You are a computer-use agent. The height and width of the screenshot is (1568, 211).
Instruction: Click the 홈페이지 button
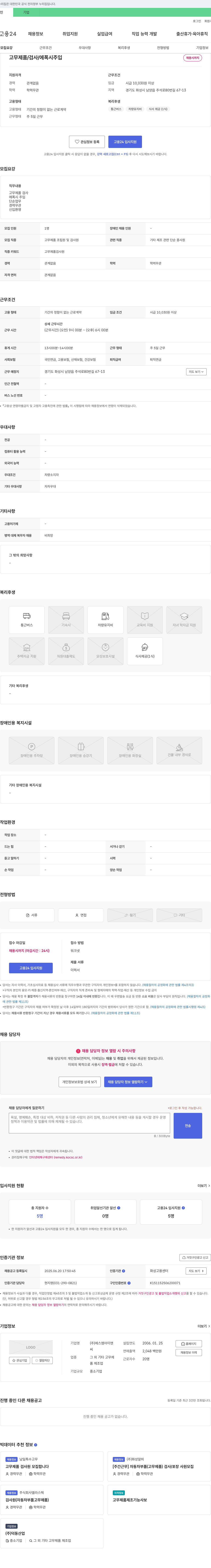click(189, 1343)
